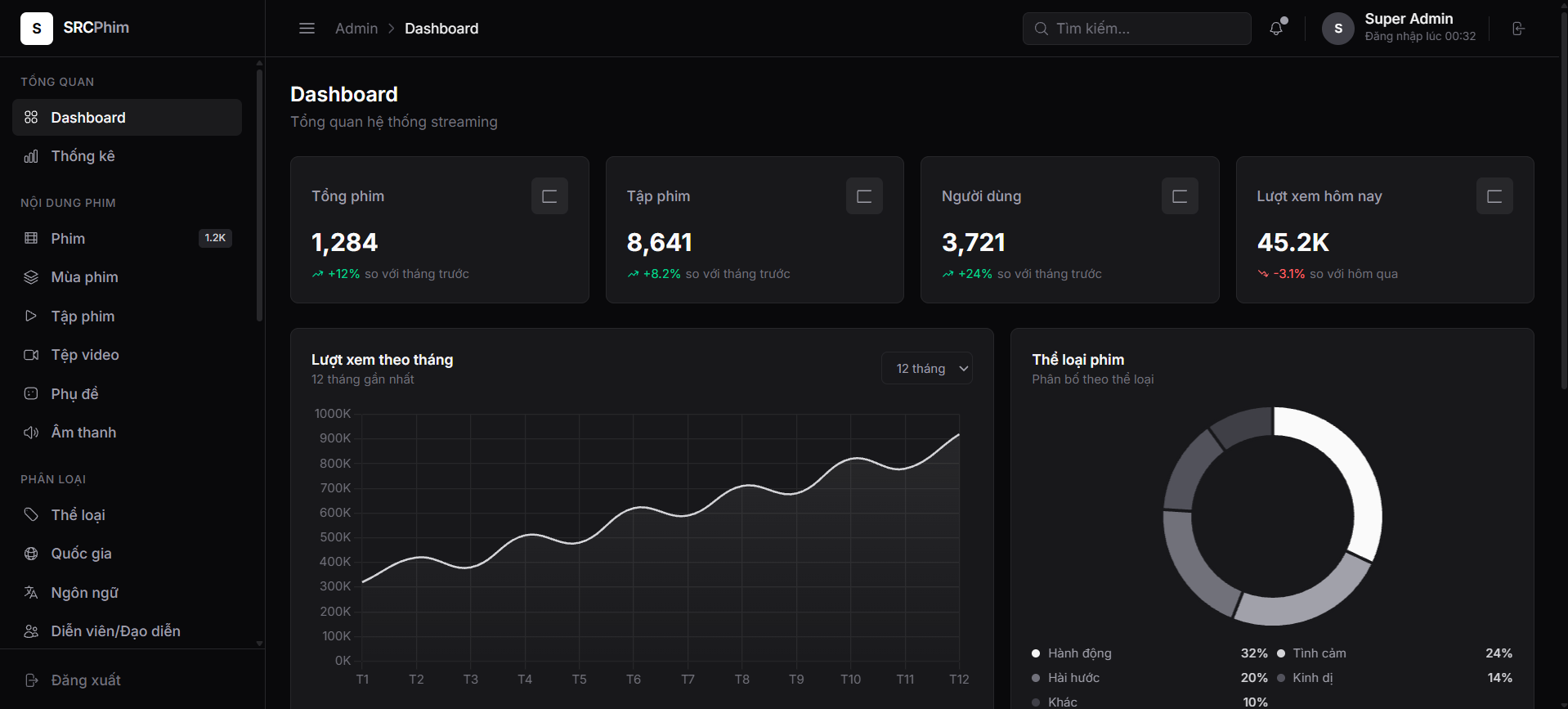Click the Mùa phim layers icon
Image resolution: width=1568 pixels, height=709 pixels.
click(x=31, y=277)
